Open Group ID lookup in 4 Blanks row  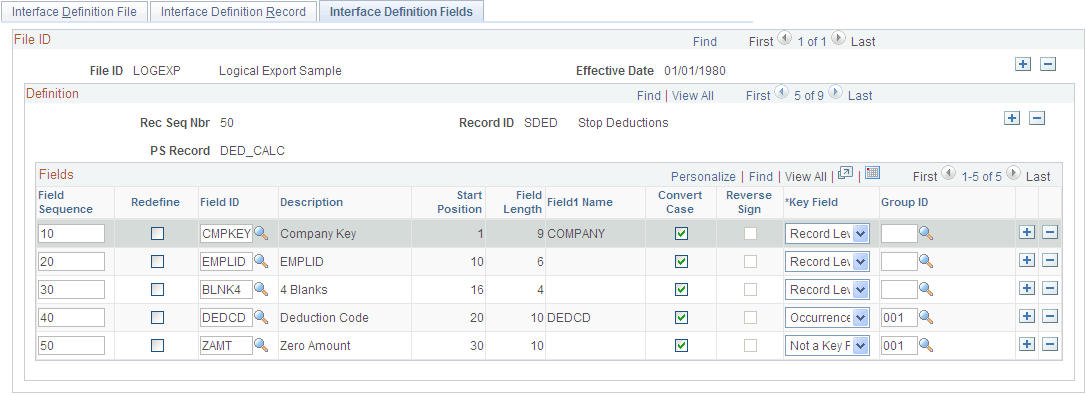(x=926, y=289)
